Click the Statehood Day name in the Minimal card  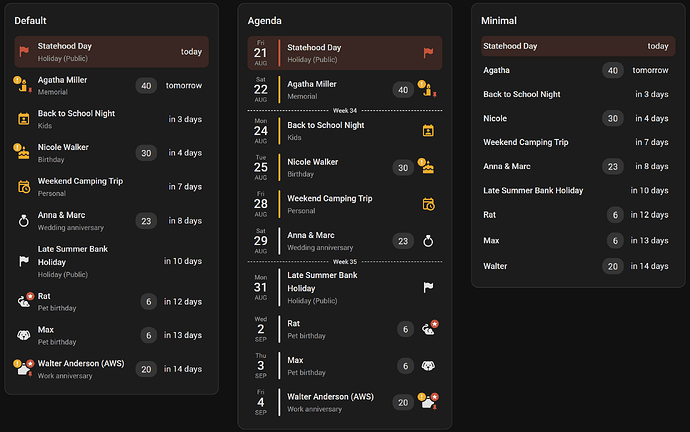coord(510,46)
